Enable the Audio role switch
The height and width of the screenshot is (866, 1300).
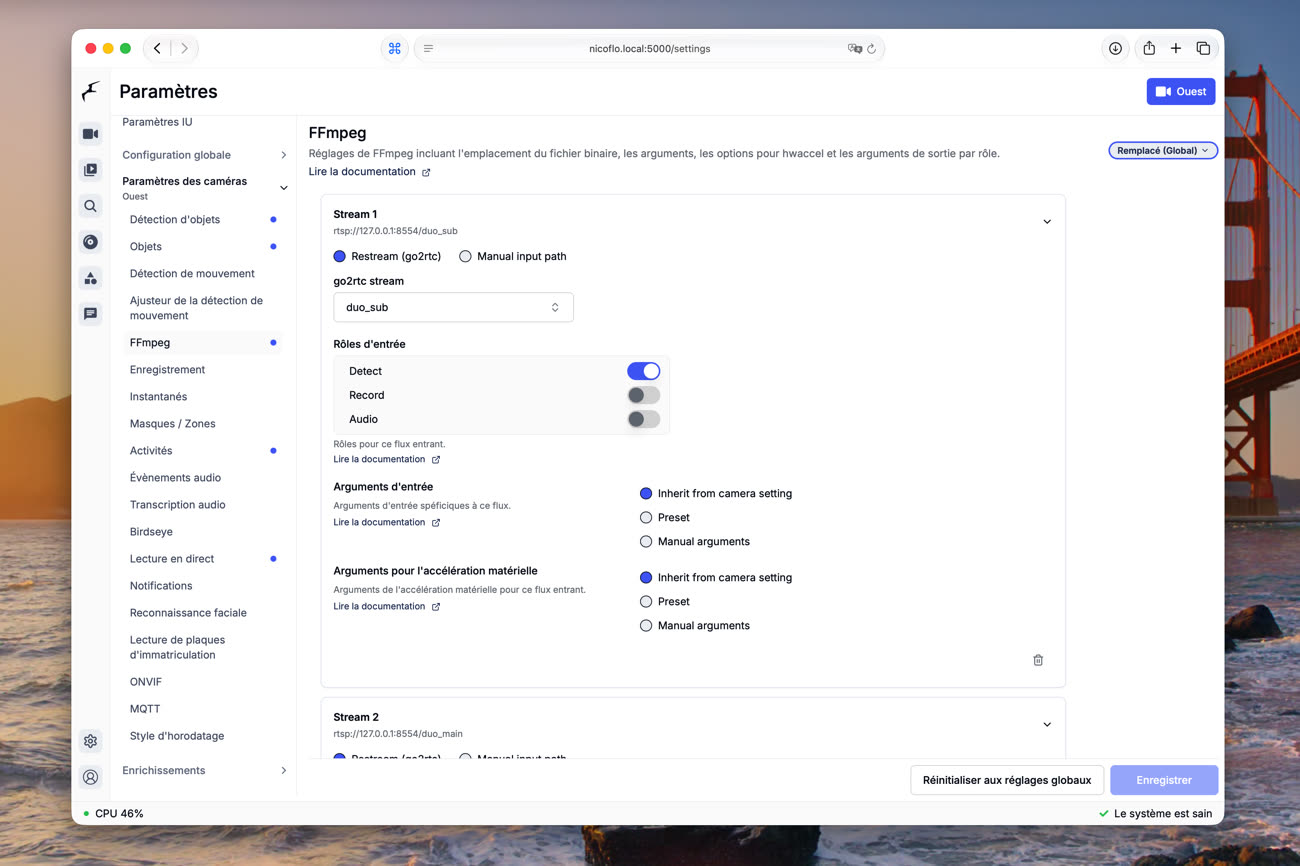[643, 419]
